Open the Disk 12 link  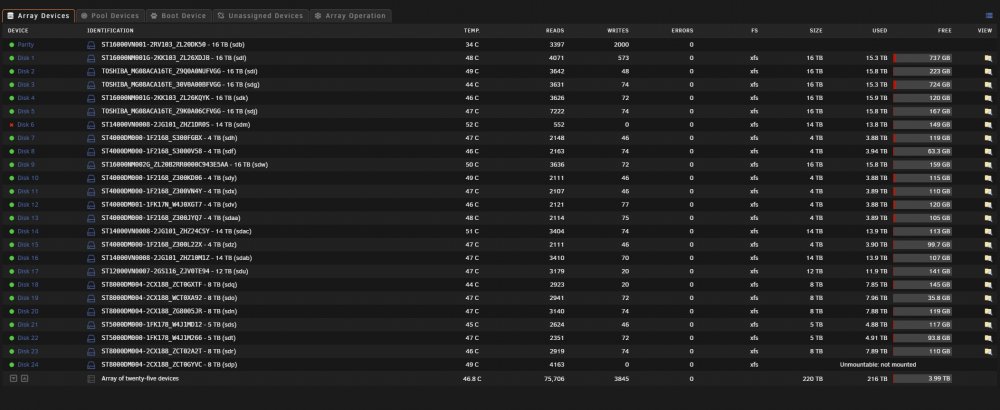point(28,205)
